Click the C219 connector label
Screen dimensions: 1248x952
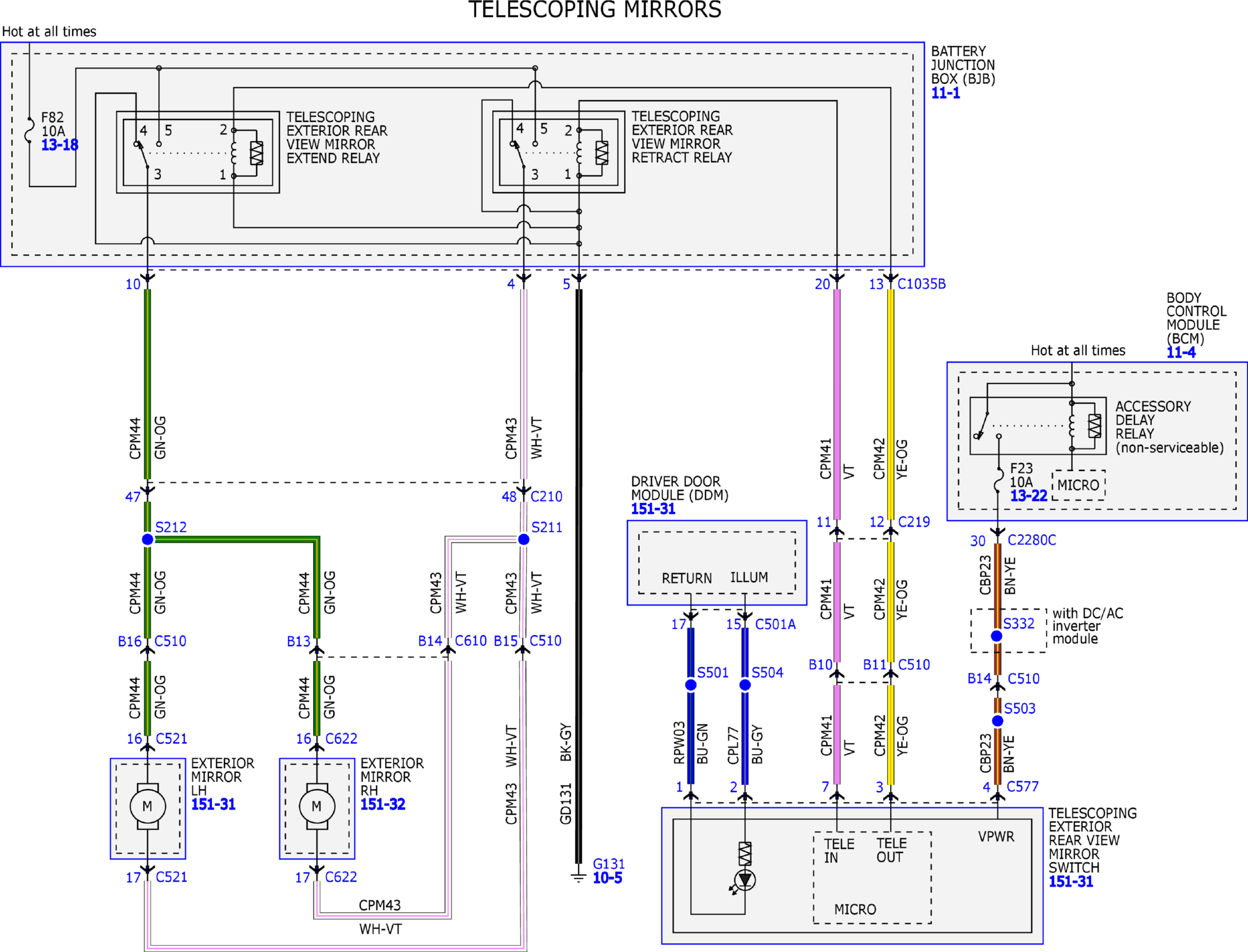[x=914, y=521]
